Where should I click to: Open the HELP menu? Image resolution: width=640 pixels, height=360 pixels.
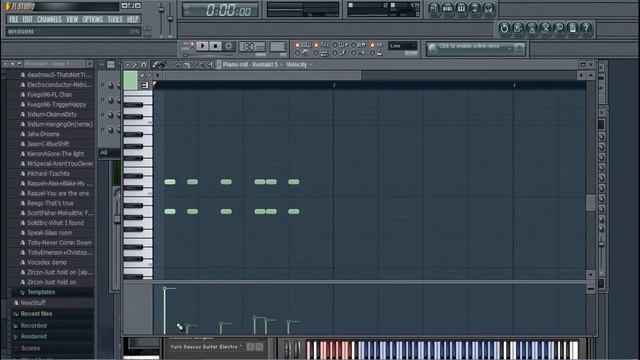click(x=133, y=20)
